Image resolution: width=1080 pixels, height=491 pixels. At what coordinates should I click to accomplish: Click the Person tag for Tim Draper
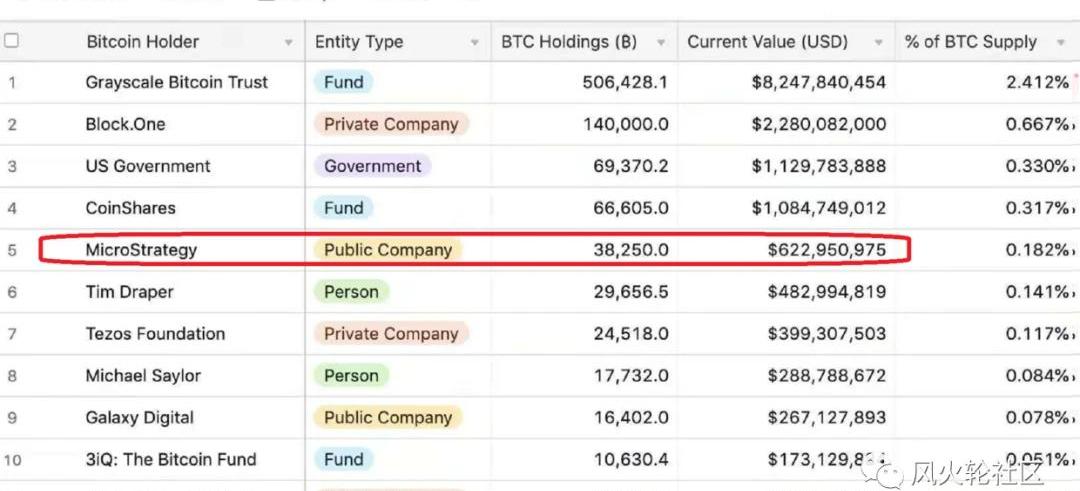351,292
